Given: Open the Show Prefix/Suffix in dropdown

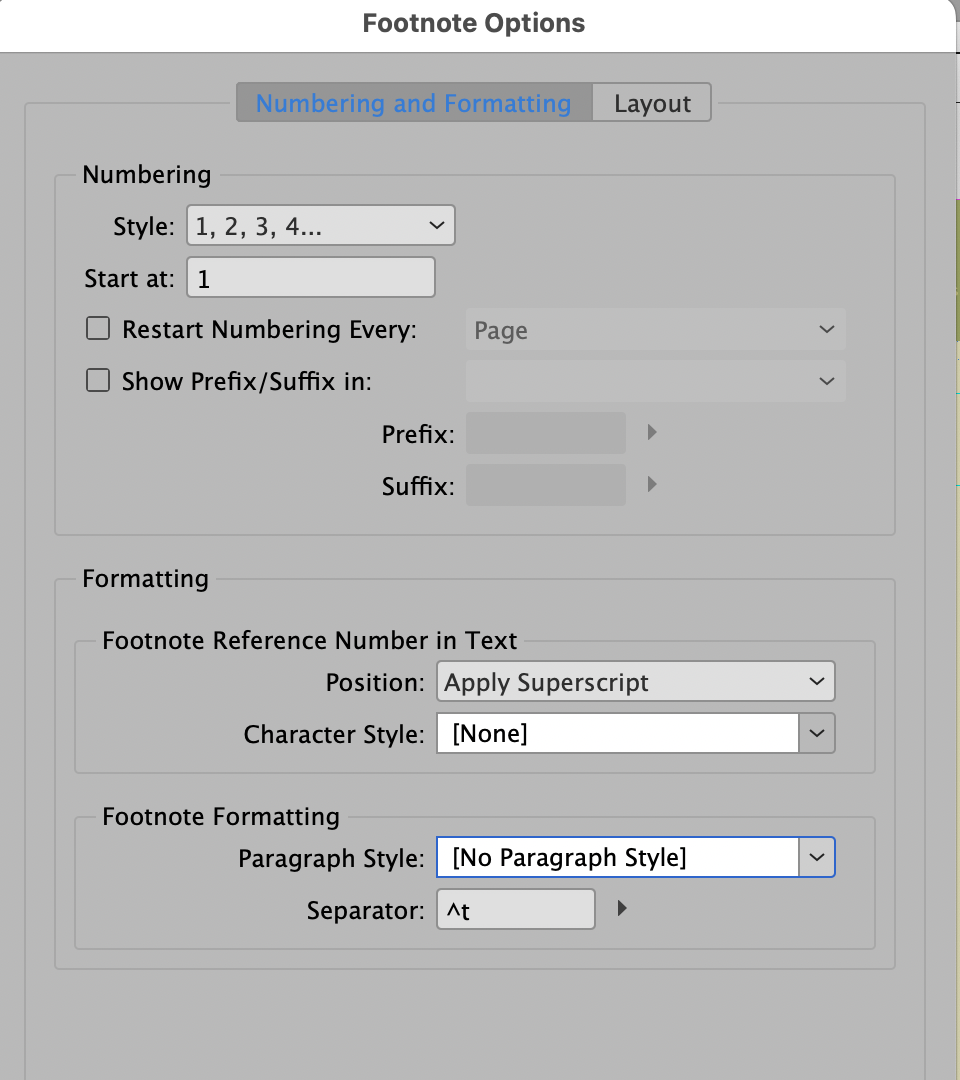Looking at the screenshot, I should 655,381.
